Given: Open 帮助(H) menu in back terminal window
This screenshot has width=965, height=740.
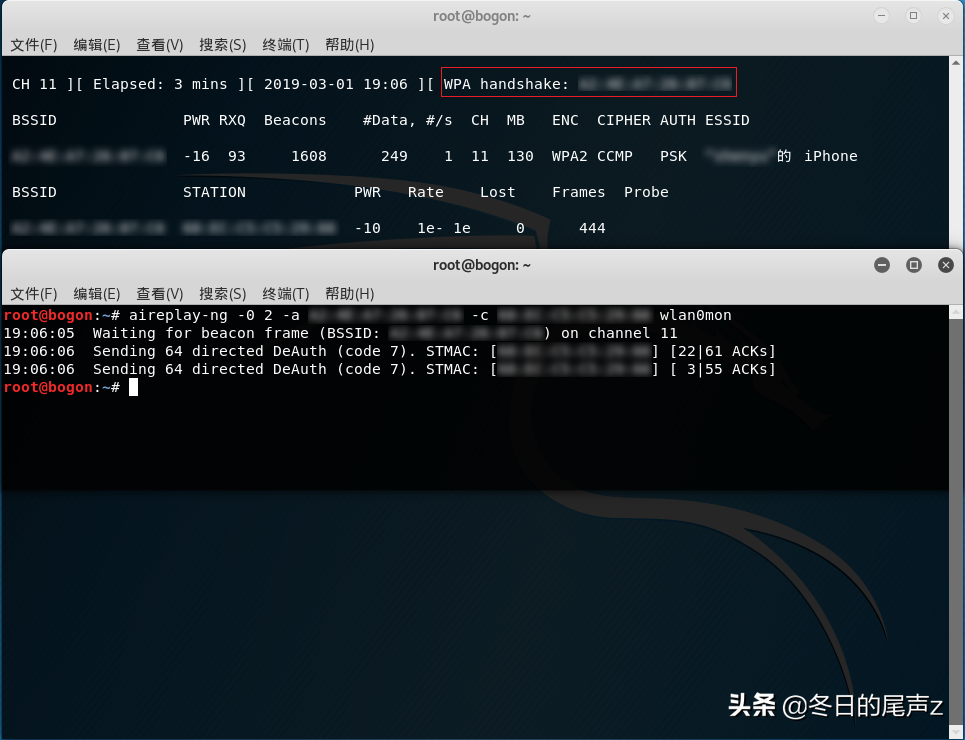Looking at the screenshot, I should click(x=349, y=45).
